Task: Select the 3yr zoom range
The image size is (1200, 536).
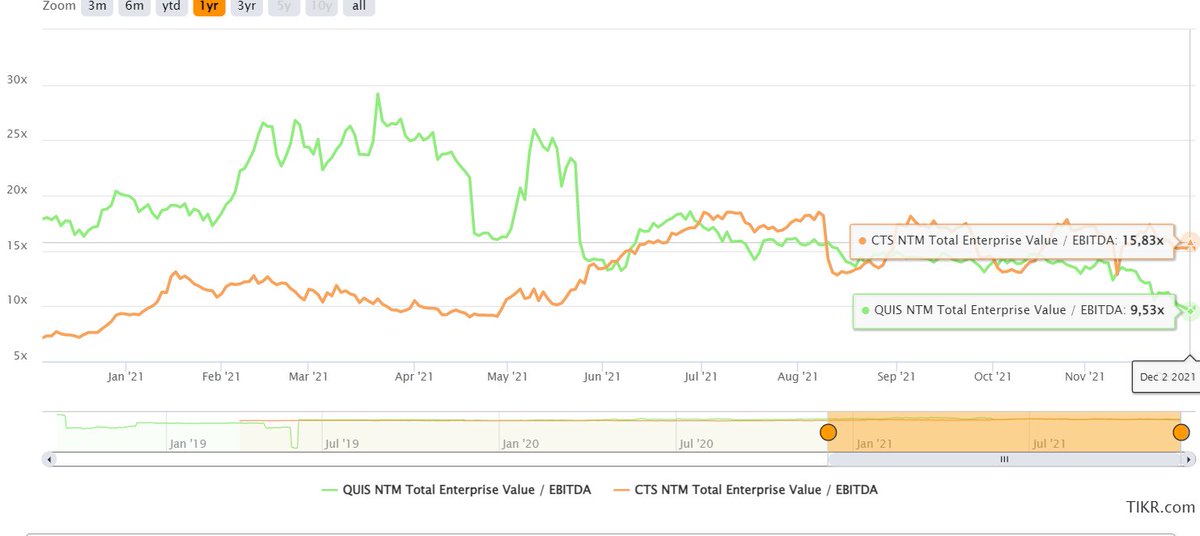Action: [x=246, y=7]
